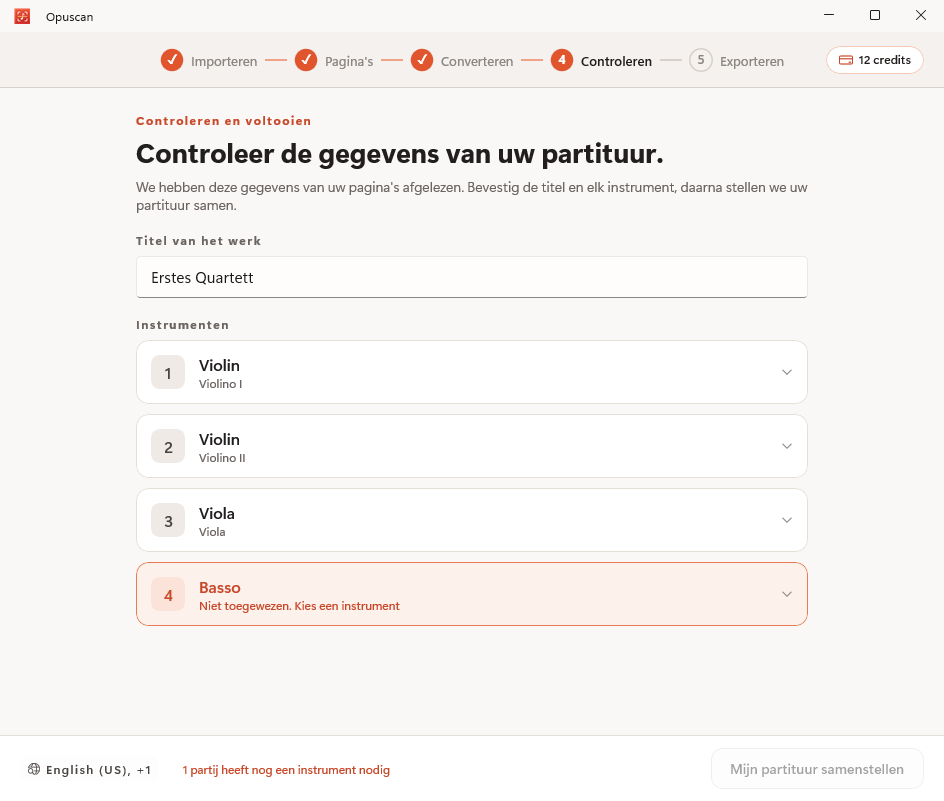Open the Basso instrument chevron dropdown
Viewport: 944px width, 801px height.
[x=786, y=594]
